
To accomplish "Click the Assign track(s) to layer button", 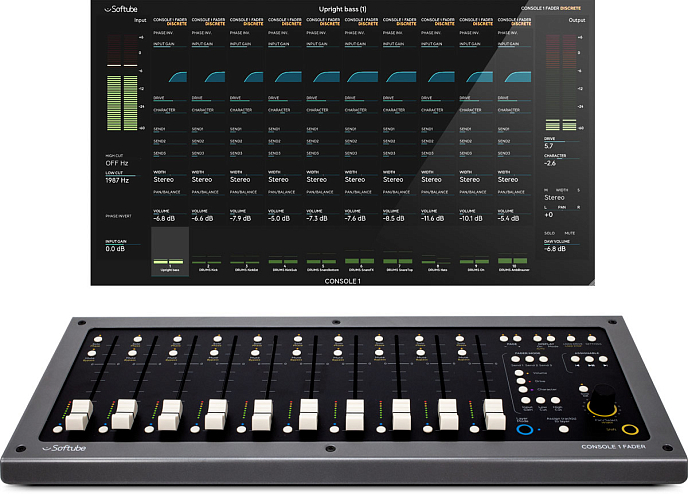I will pos(563,429).
